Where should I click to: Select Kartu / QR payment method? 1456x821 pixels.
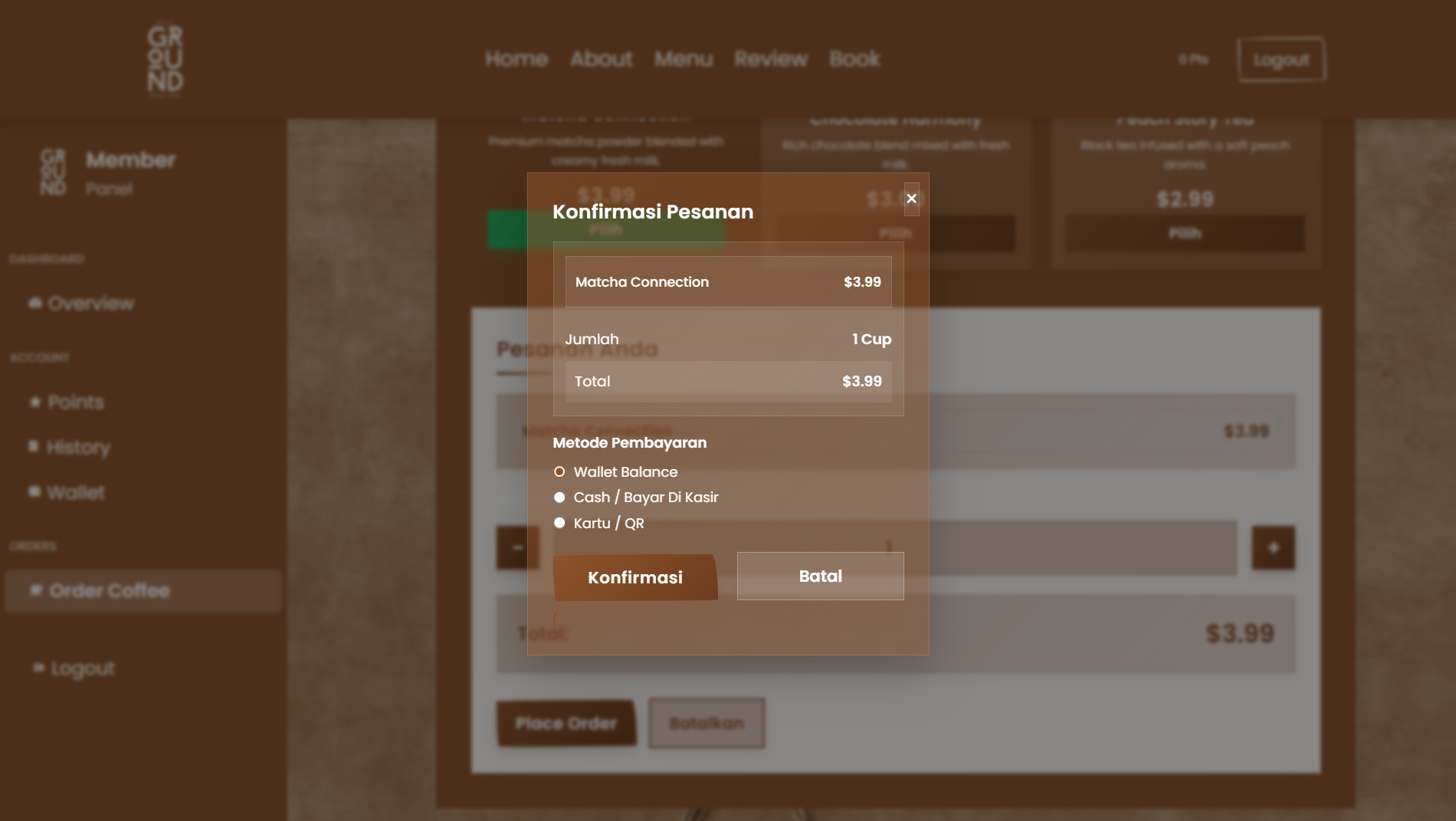coord(559,523)
